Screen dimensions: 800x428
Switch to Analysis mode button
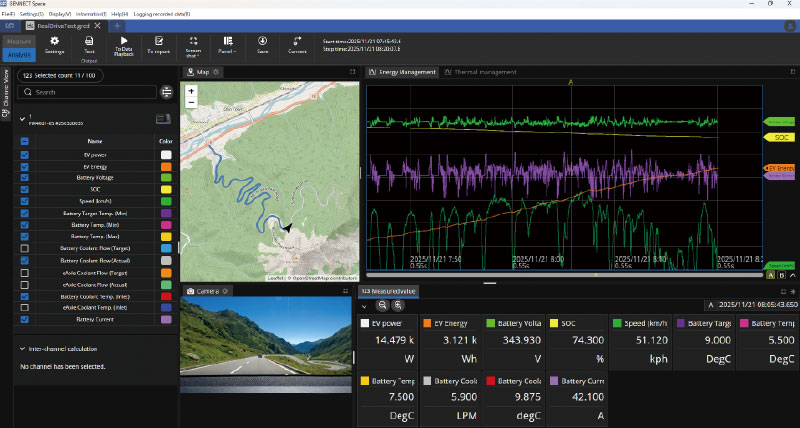click(x=17, y=54)
